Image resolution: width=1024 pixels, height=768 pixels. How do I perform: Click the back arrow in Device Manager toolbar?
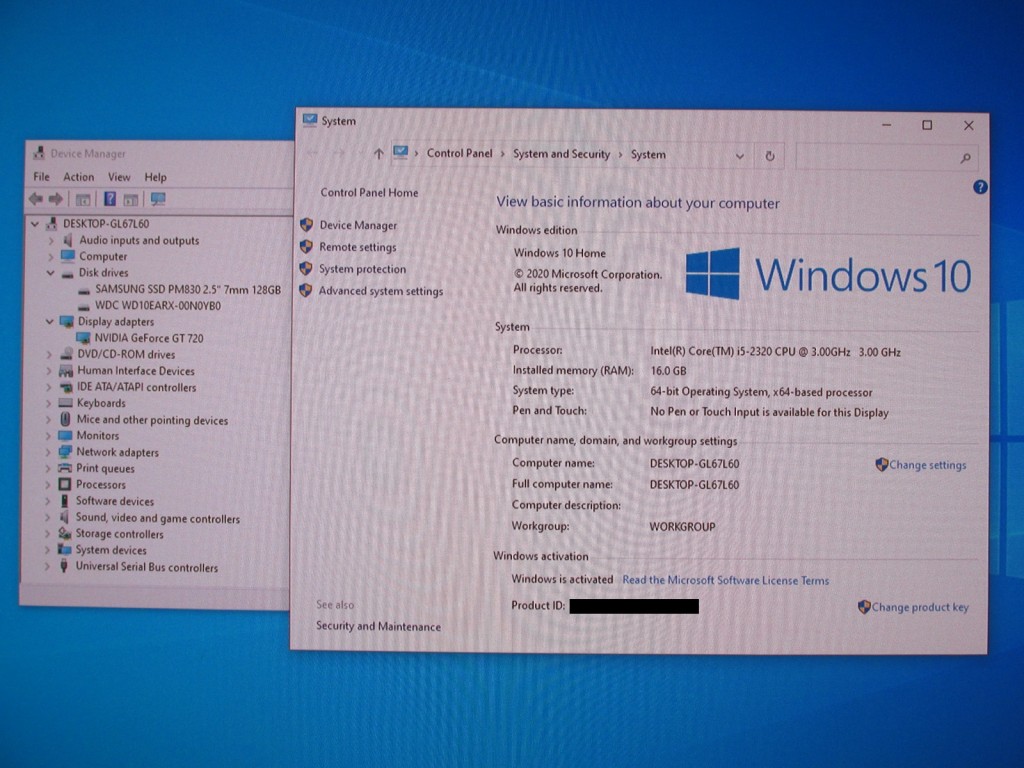[x=36, y=199]
